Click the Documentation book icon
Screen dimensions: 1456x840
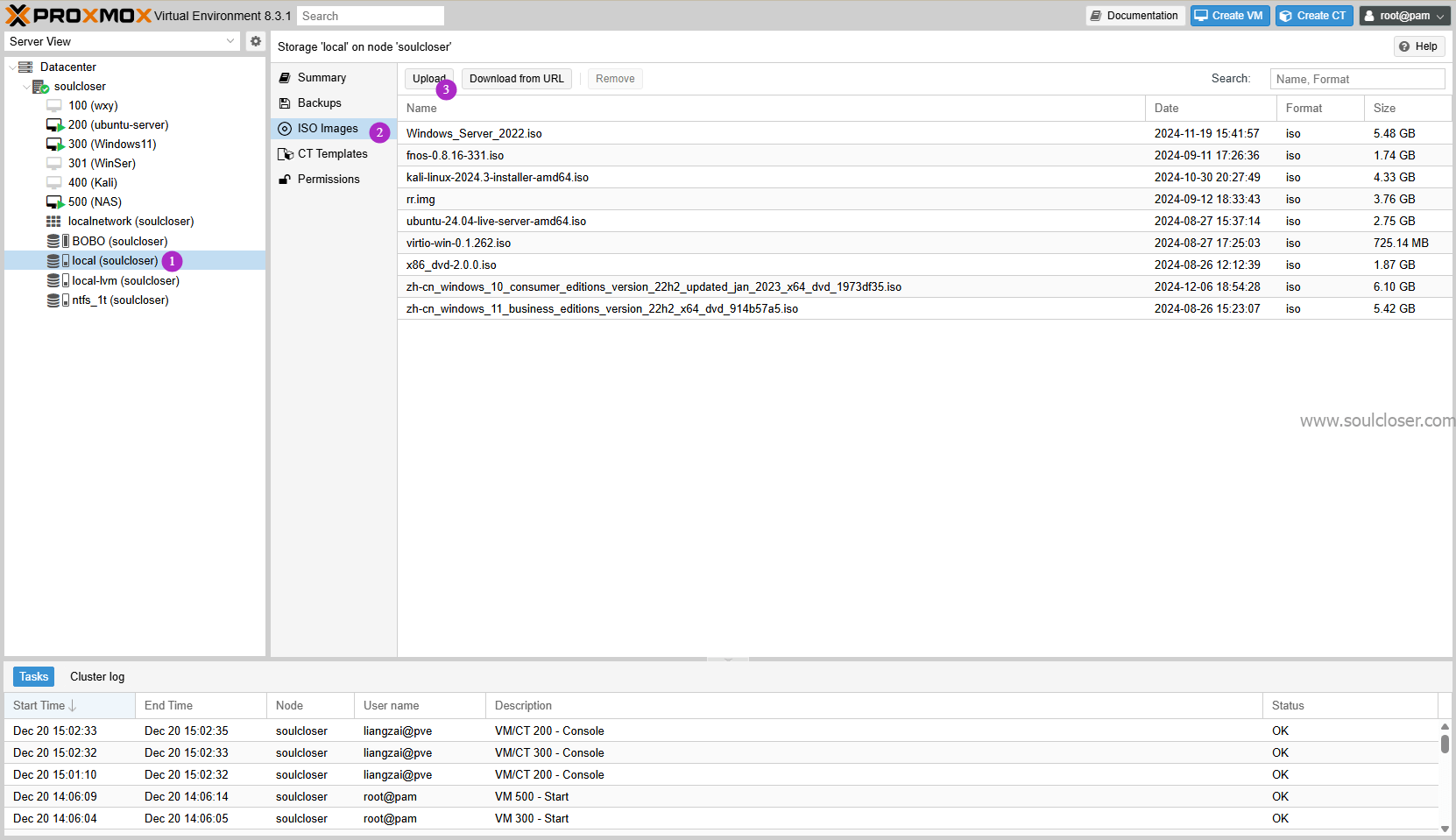pyautogui.click(x=1096, y=16)
